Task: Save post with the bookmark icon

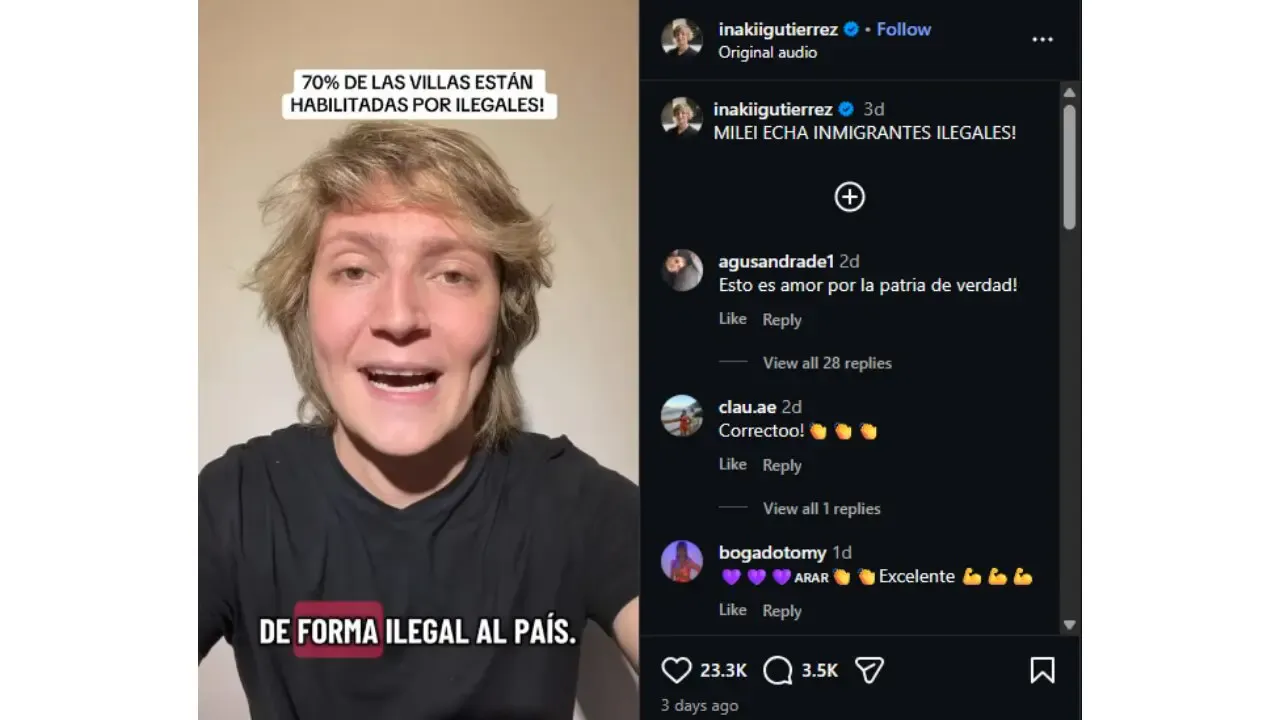Action: 1042,670
